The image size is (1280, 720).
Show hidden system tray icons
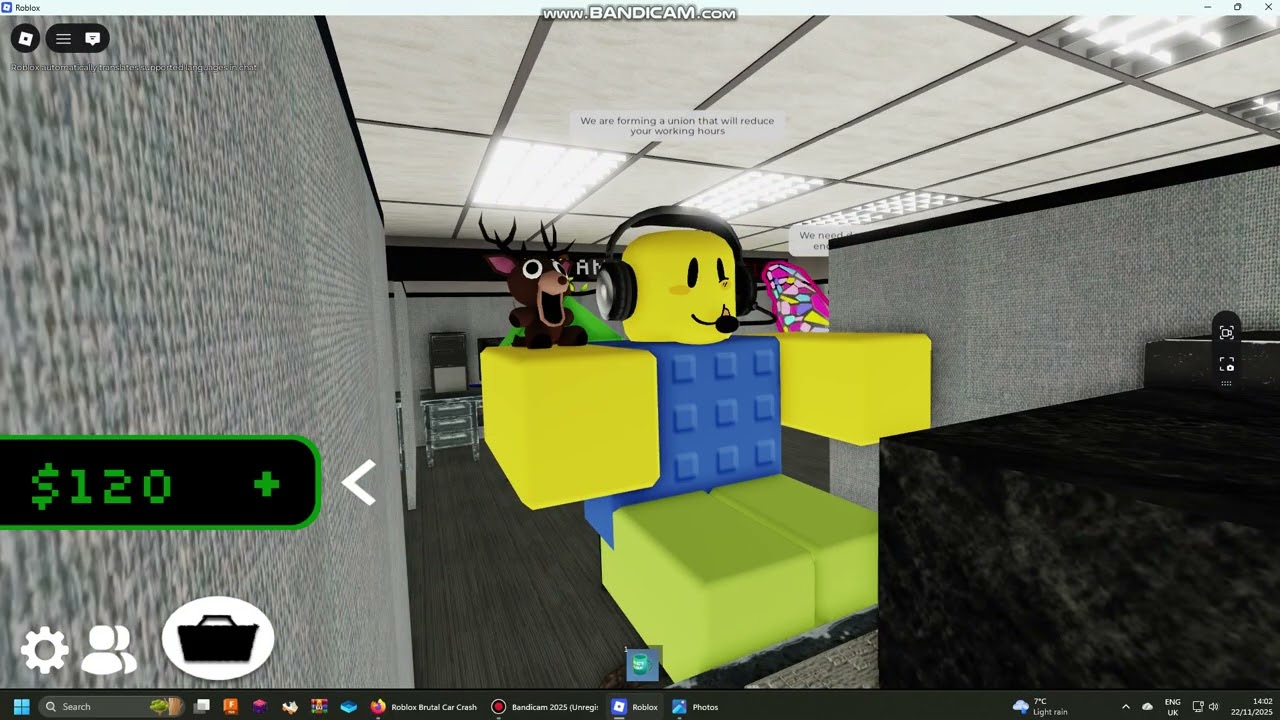1125,706
